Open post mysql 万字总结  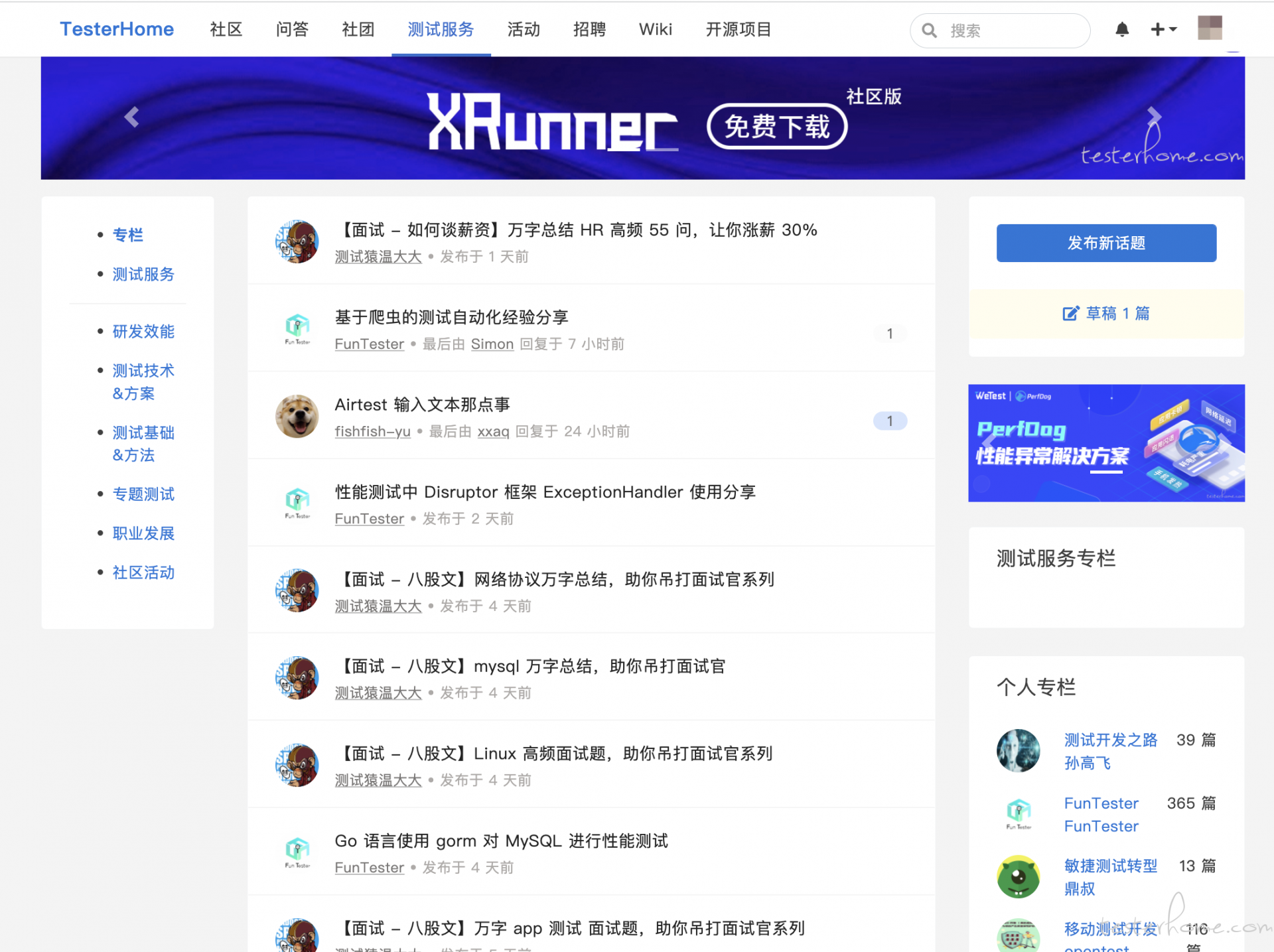(530, 667)
